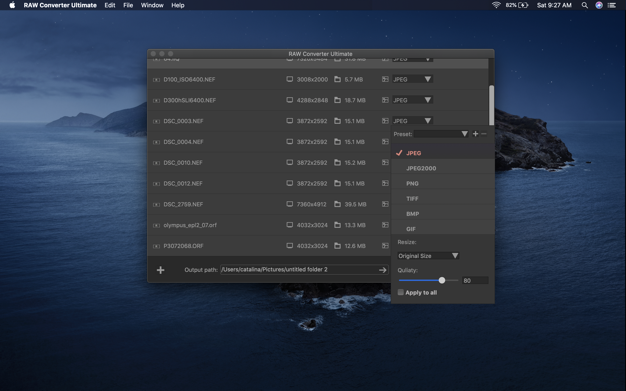Image resolution: width=626 pixels, height=391 pixels.
Task: Adjust the Quality slider handle
Action: (442, 280)
